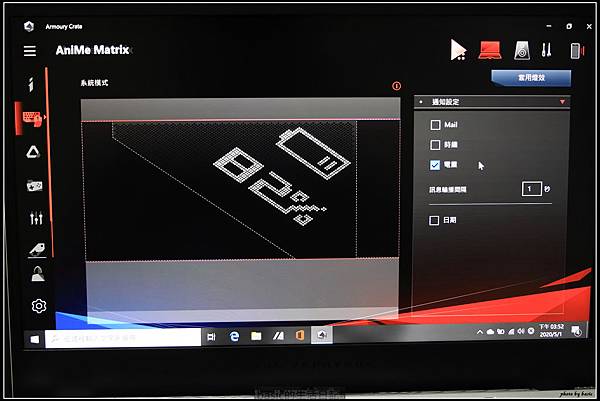
Task: Open the system info 'i' sidebar icon
Action: tap(31, 85)
